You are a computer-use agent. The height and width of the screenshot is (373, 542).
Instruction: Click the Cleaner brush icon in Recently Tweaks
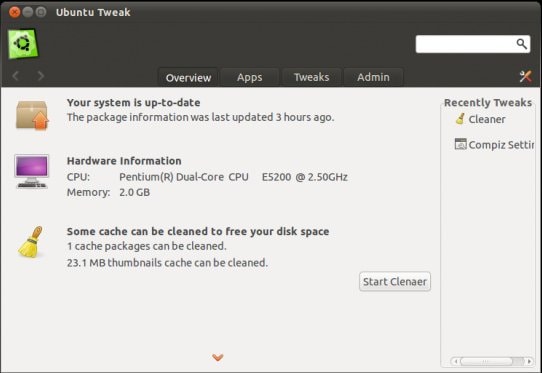click(460, 119)
